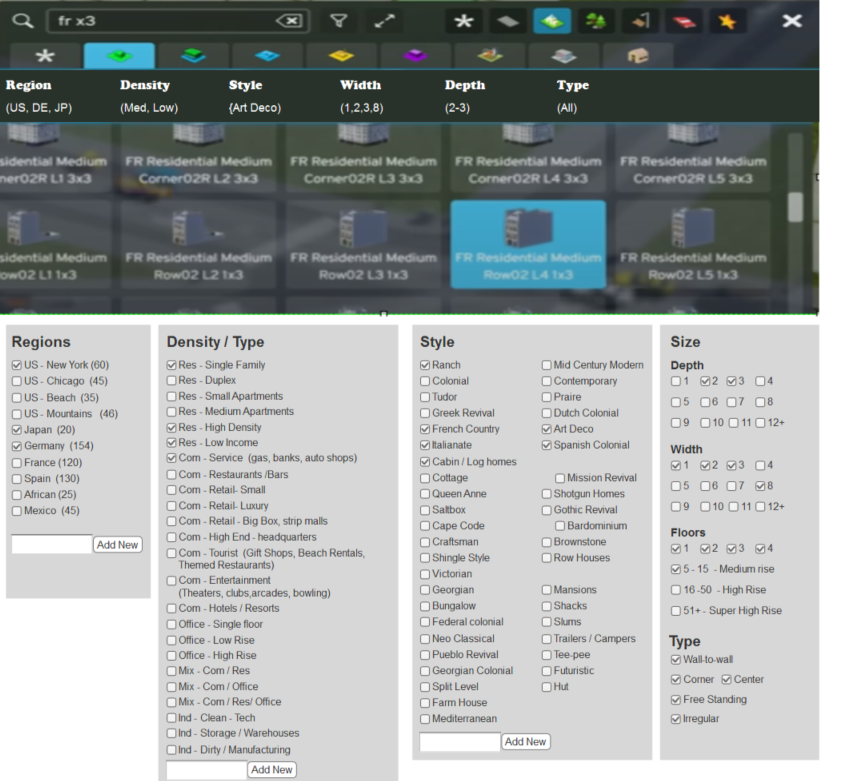Click the tan angled board icon next to trees
The image size is (860, 781).
[x=640, y=21]
